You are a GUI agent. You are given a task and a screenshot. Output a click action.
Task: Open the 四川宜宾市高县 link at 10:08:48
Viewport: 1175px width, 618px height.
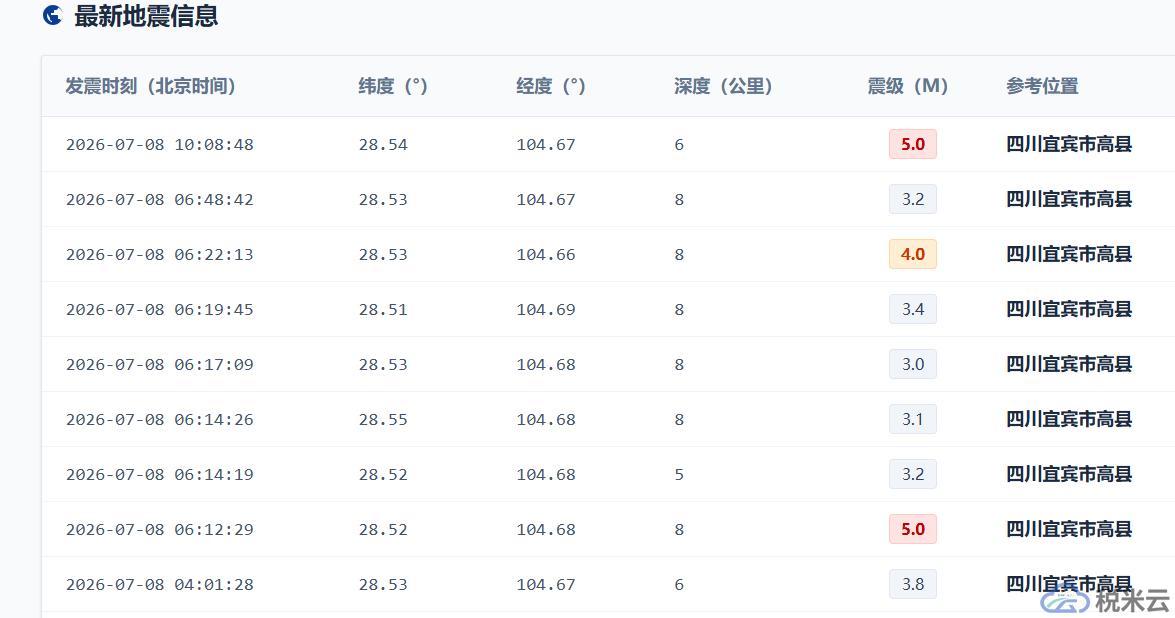click(x=1069, y=144)
